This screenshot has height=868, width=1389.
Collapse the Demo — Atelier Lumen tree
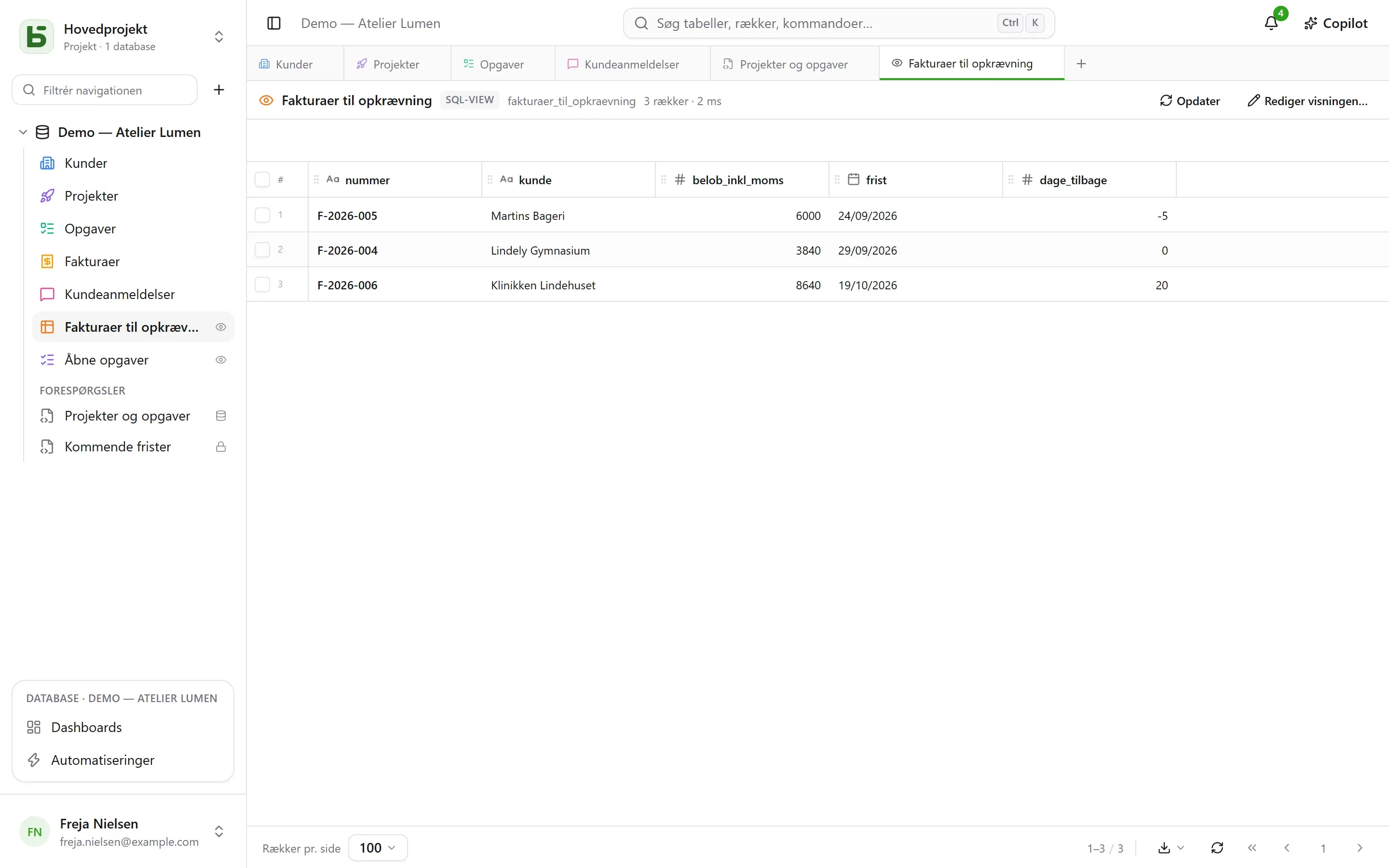[23, 132]
